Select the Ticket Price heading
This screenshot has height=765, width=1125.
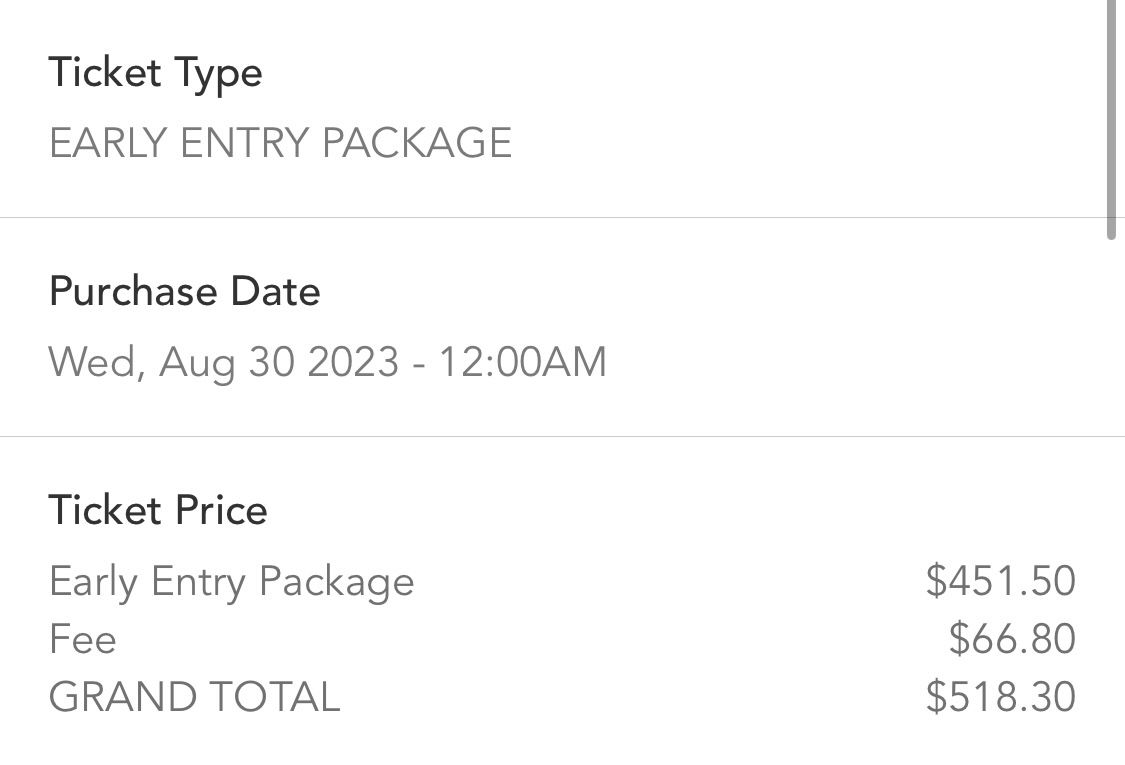coord(158,510)
